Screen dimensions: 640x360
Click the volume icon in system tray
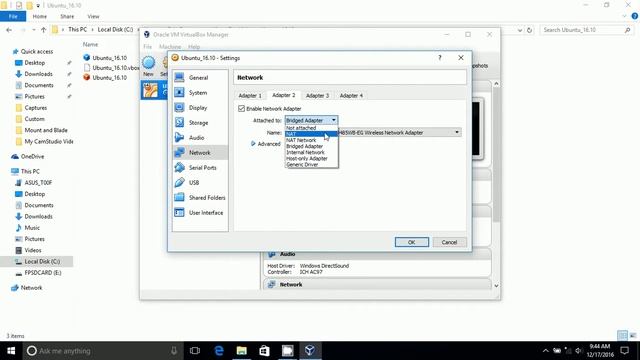[578, 351]
